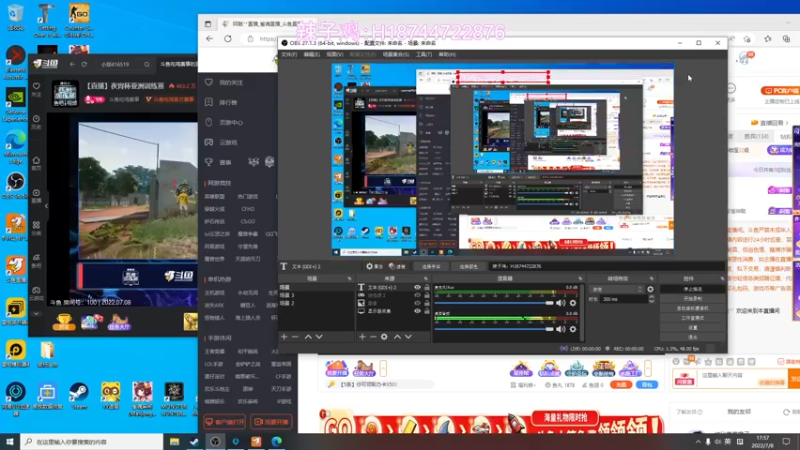
Task: Go back in the browser
Action: (210, 39)
